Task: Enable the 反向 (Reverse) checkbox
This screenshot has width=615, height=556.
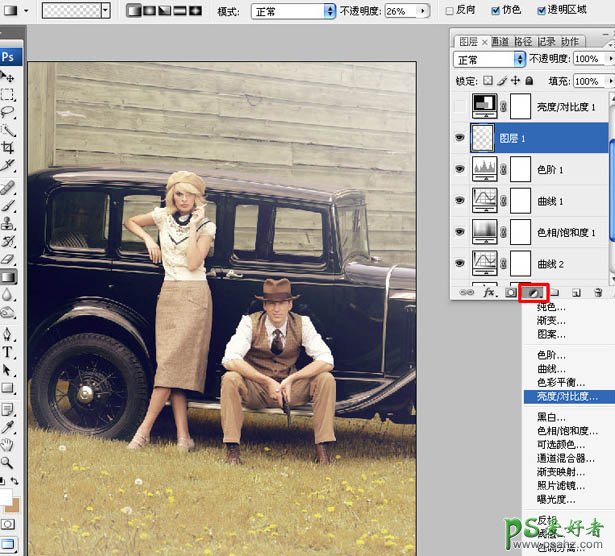Action: pyautogui.click(x=449, y=11)
